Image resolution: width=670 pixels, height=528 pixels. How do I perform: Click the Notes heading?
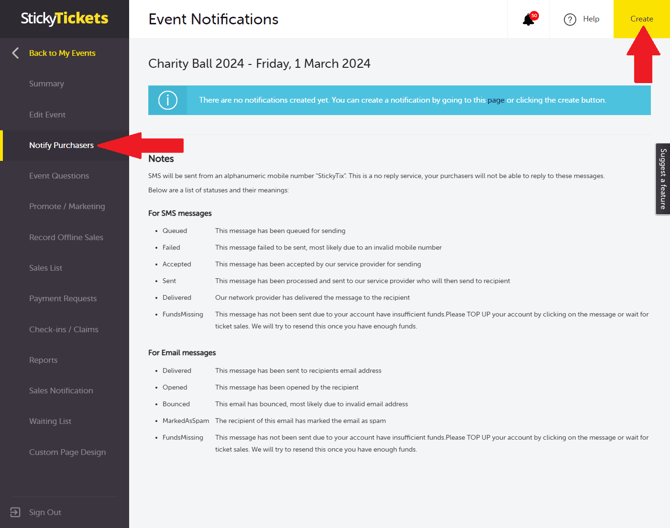[161, 158]
